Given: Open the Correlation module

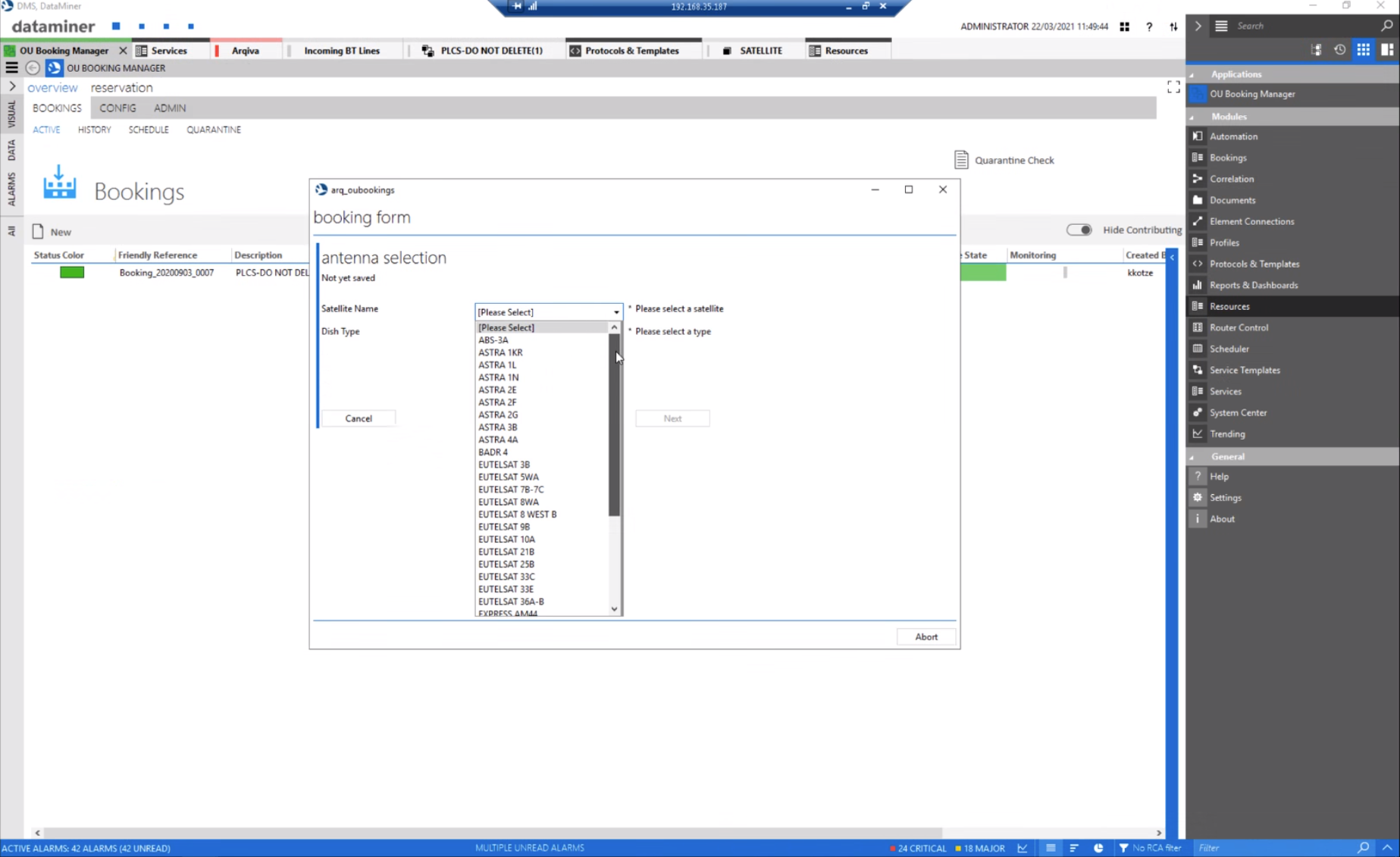Looking at the screenshot, I should [x=1231, y=179].
